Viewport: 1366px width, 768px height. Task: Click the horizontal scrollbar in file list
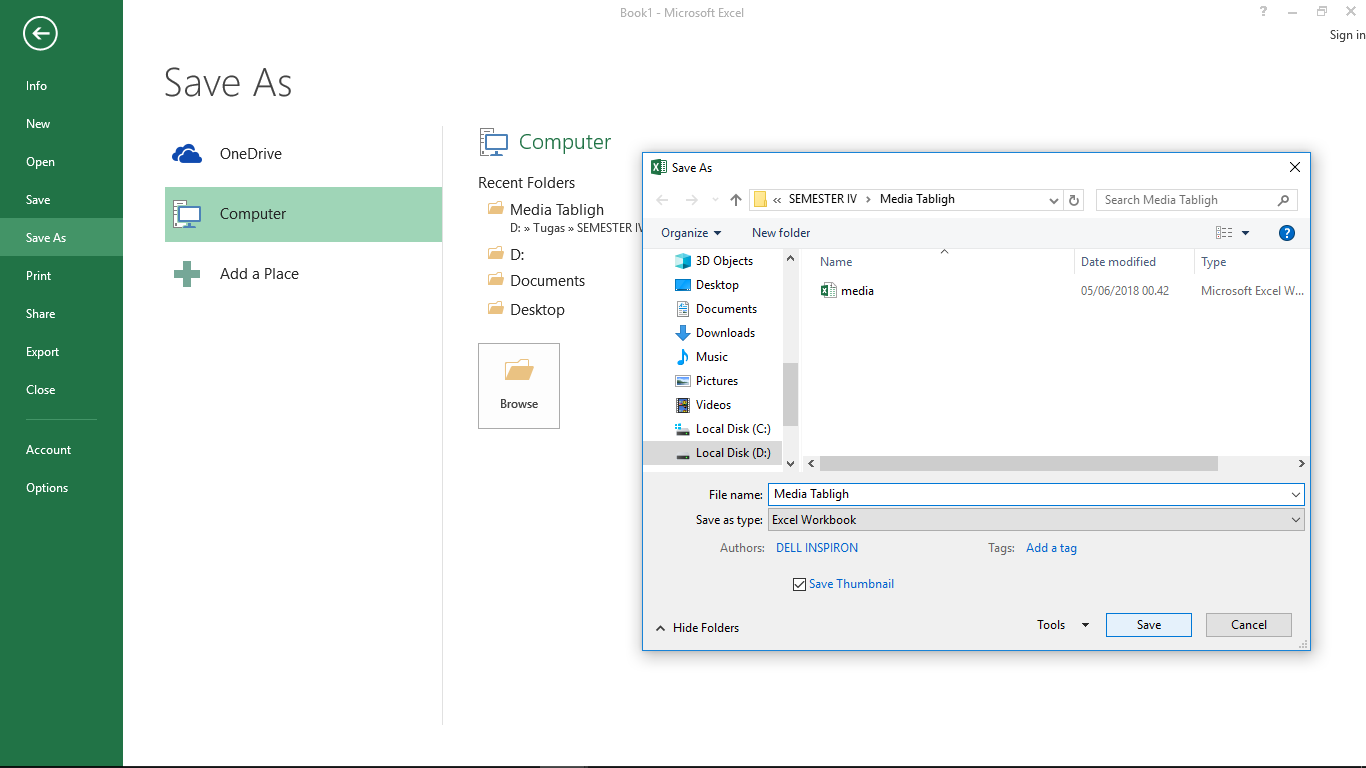tap(1018, 464)
